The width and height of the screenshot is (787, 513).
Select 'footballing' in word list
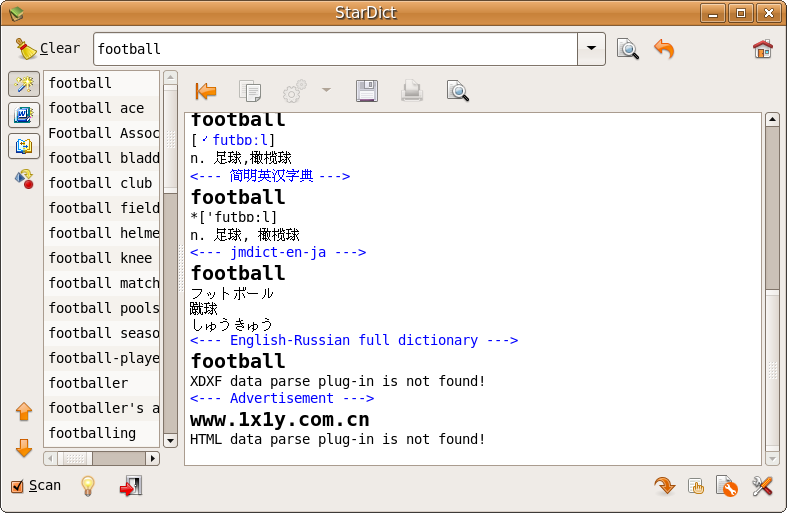click(102, 433)
